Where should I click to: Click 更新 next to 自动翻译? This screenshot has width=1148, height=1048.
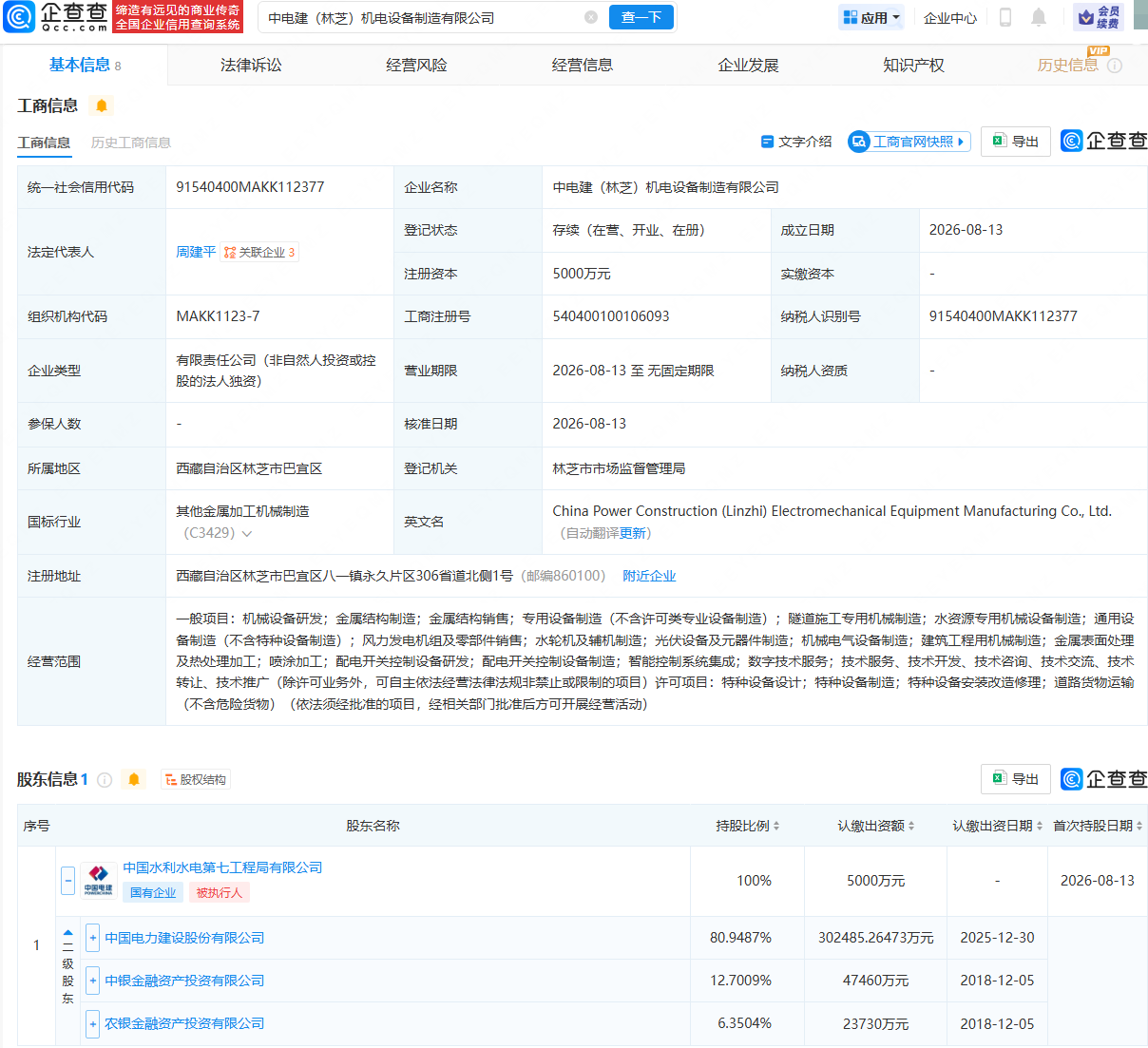point(632,533)
